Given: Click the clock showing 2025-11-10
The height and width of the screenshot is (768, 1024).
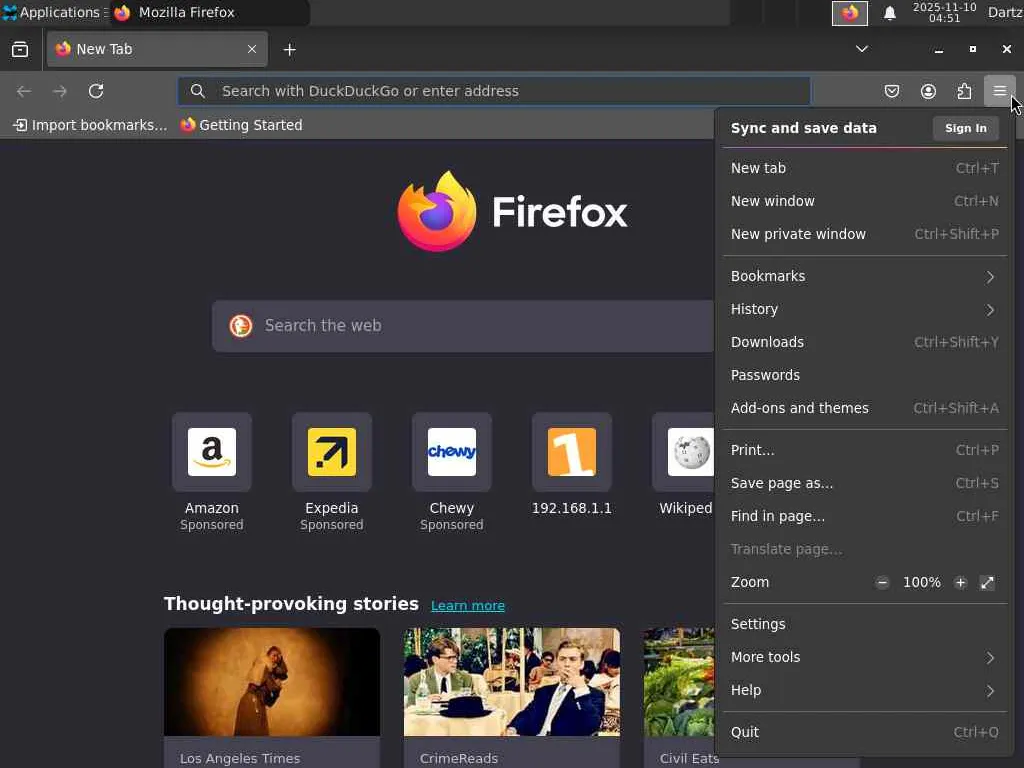Looking at the screenshot, I should [x=944, y=12].
